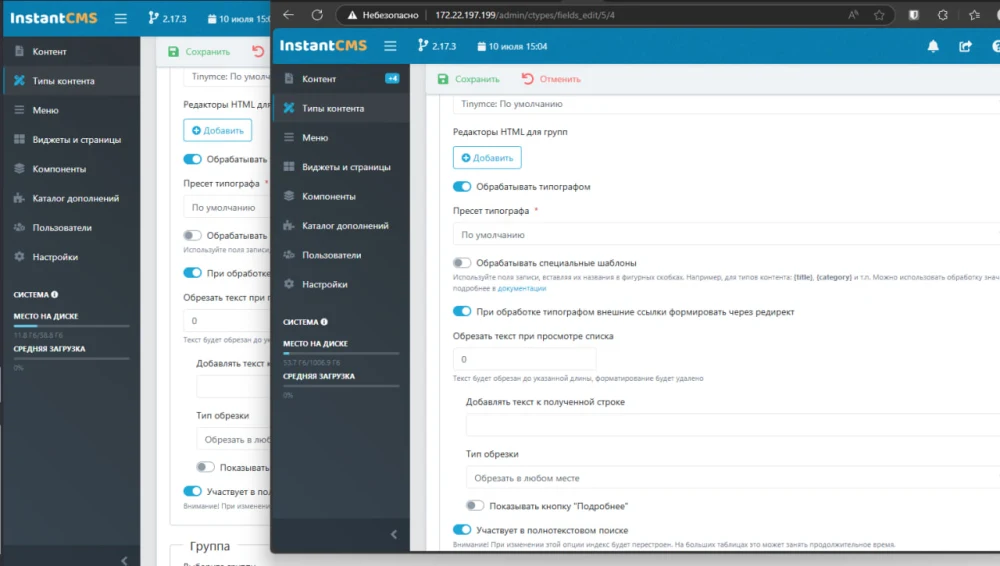Open Настройки in background window sidebar
The height and width of the screenshot is (566, 1000).
(71, 257)
